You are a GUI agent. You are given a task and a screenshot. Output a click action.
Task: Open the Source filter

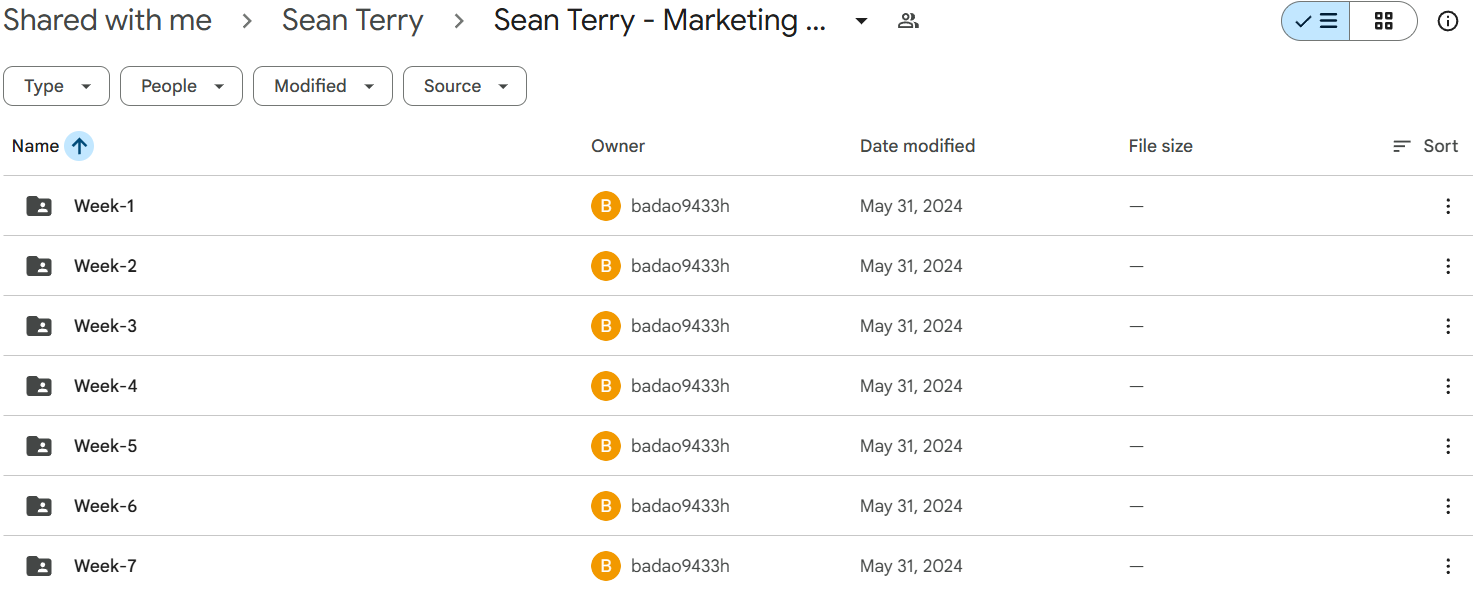coord(464,86)
